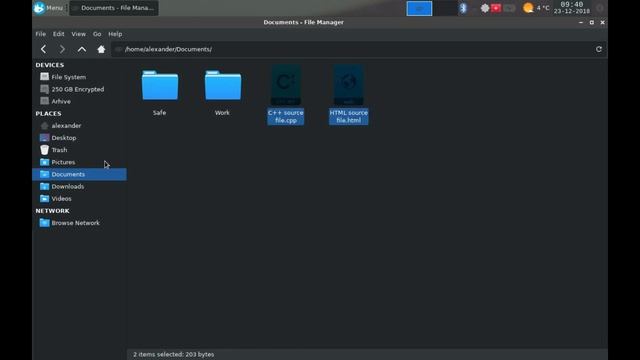This screenshot has height=360, width=640.
Task: Open the Bluetooth tray icon
Action: [x=463, y=8]
